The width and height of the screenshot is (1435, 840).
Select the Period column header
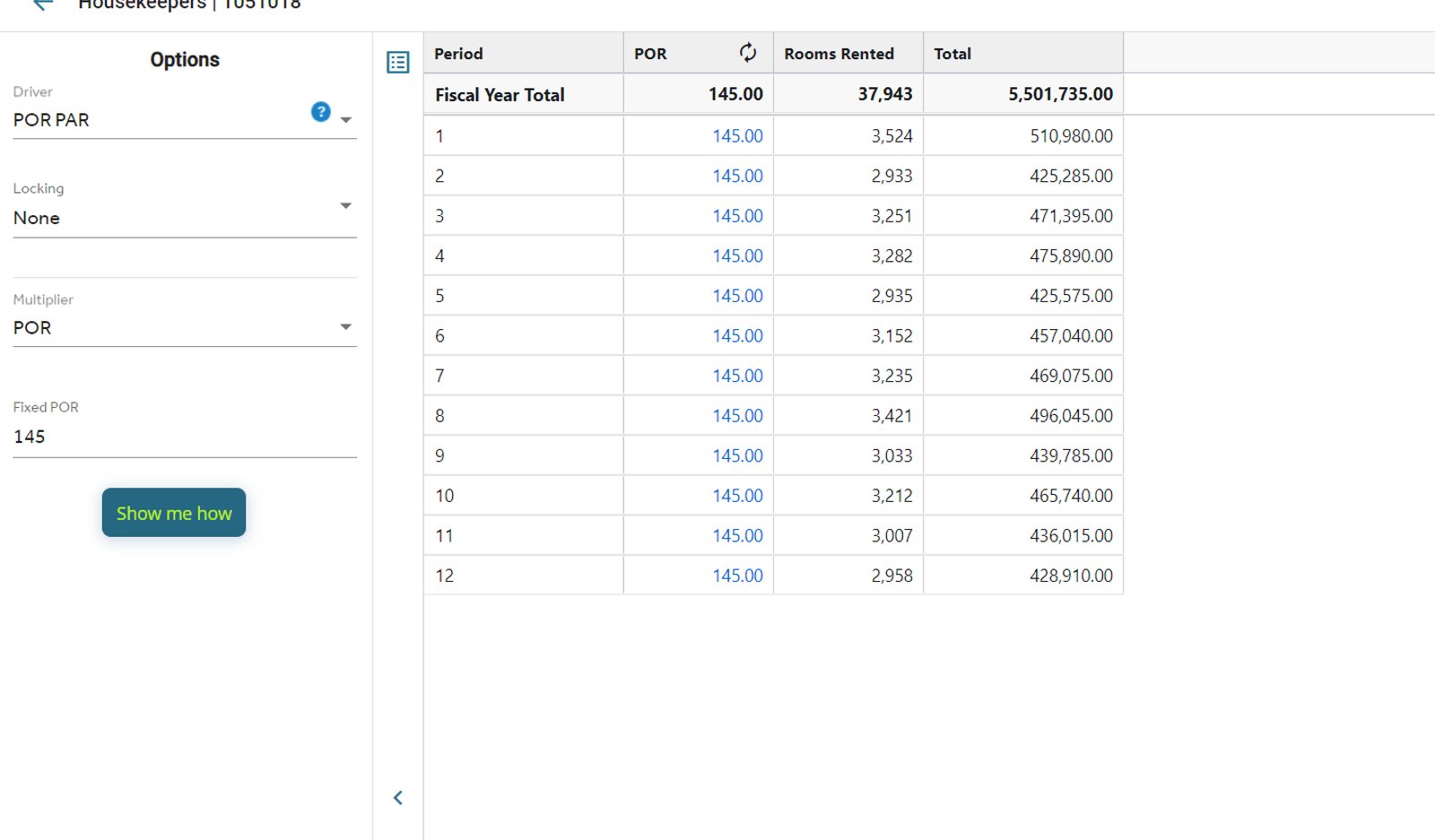(524, 53)
